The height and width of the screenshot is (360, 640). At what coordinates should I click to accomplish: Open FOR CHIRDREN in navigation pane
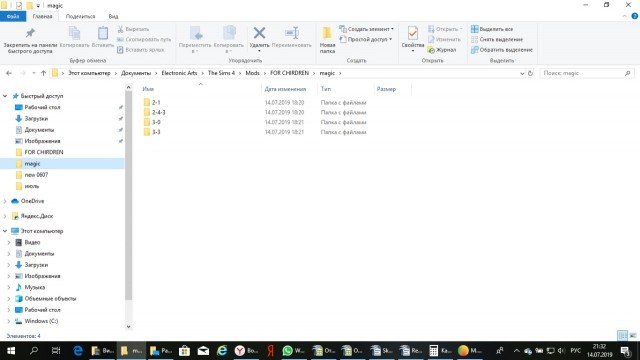(44, 152)
